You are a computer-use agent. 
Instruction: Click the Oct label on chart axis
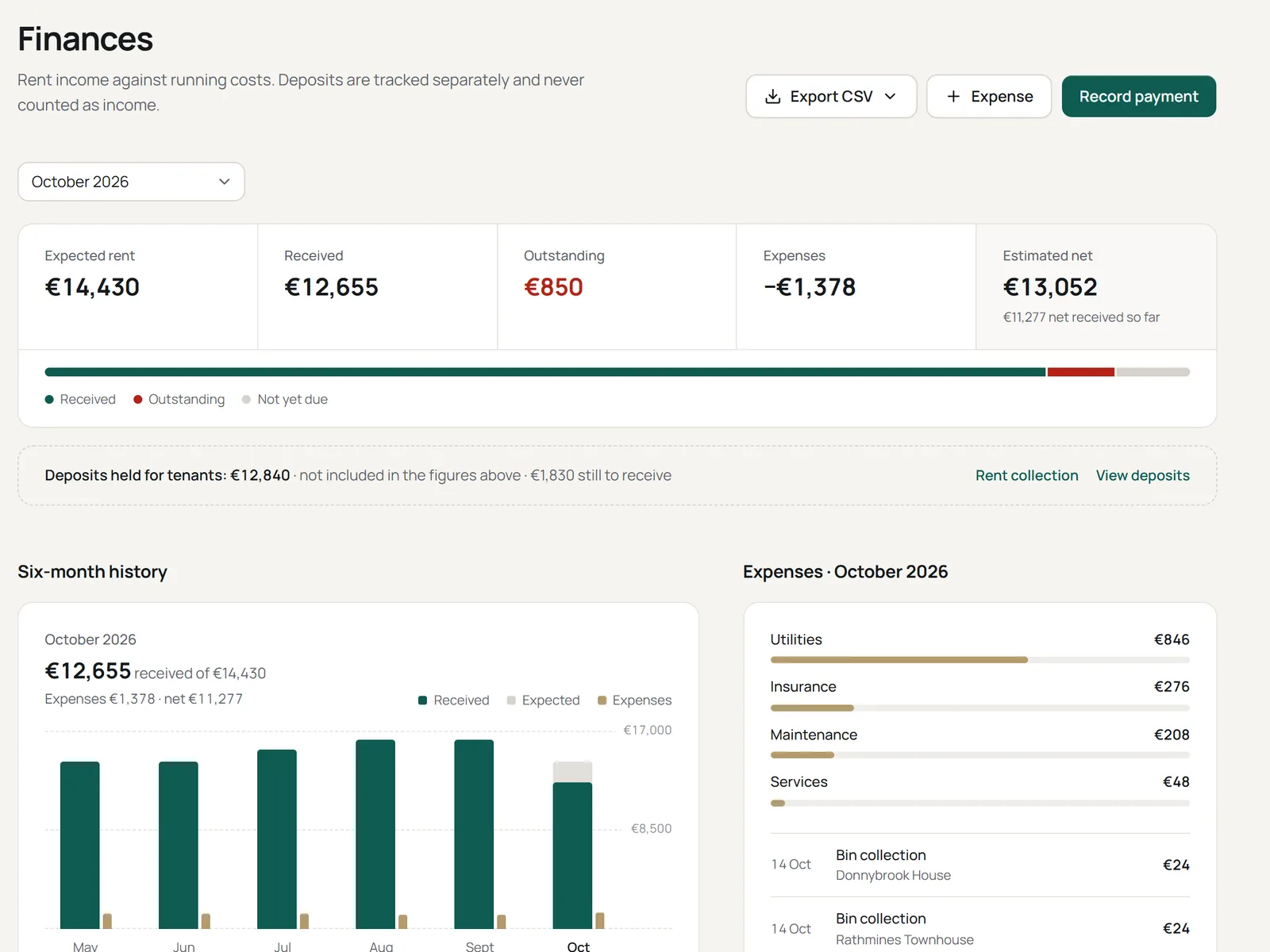(578, 946)
